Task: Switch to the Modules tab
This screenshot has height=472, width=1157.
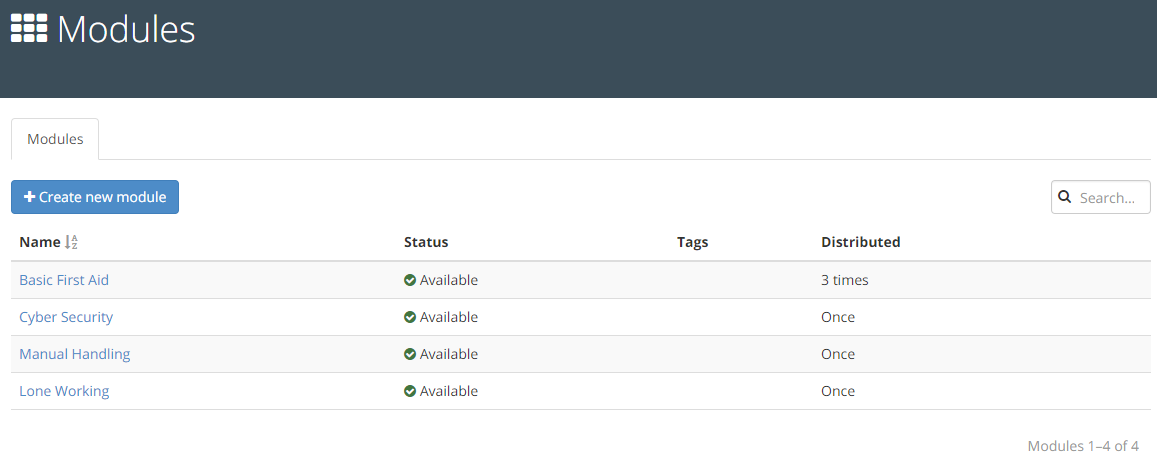Action: point(55,139)
